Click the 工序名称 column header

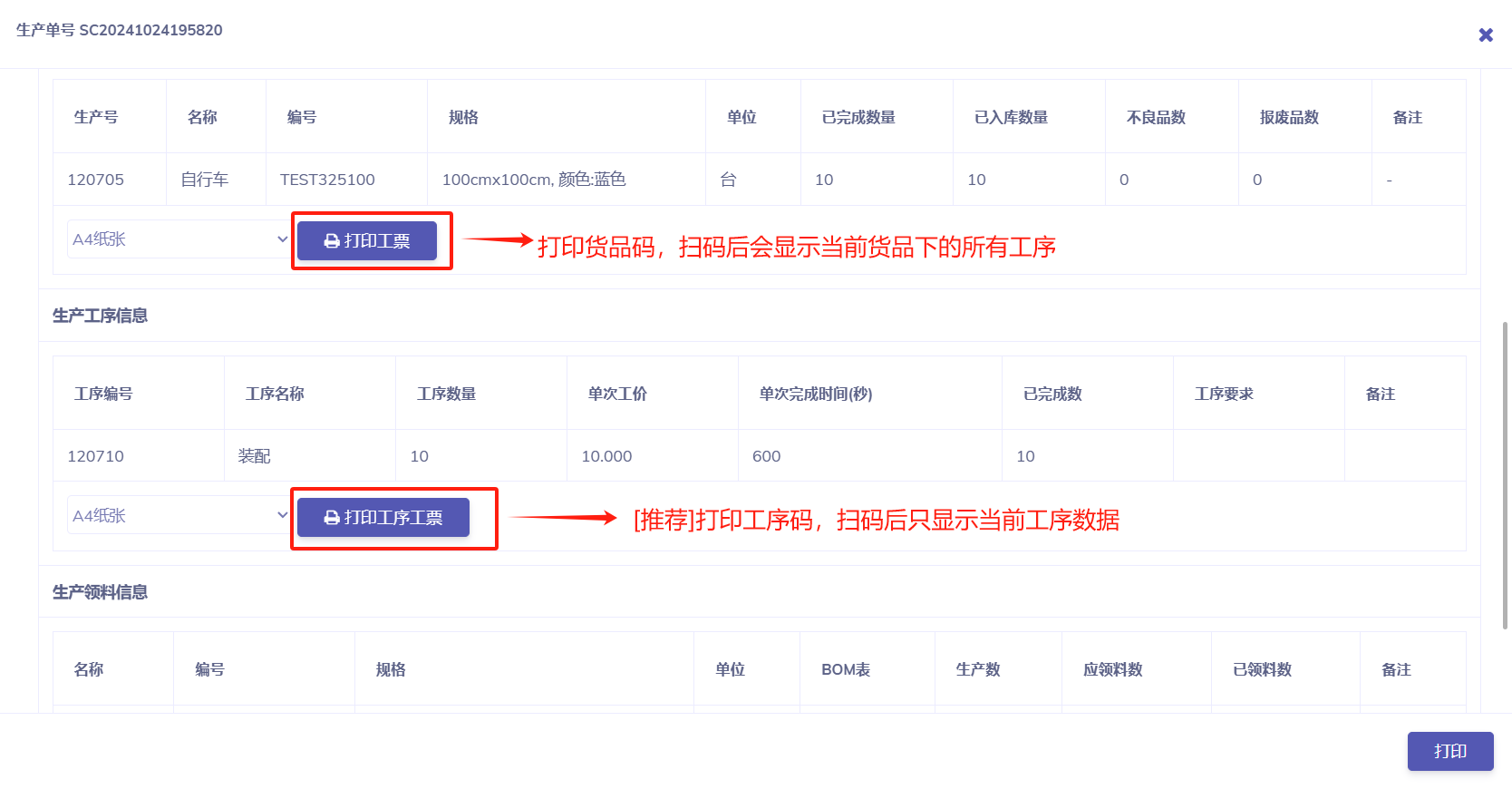click(x=275, y=394)
